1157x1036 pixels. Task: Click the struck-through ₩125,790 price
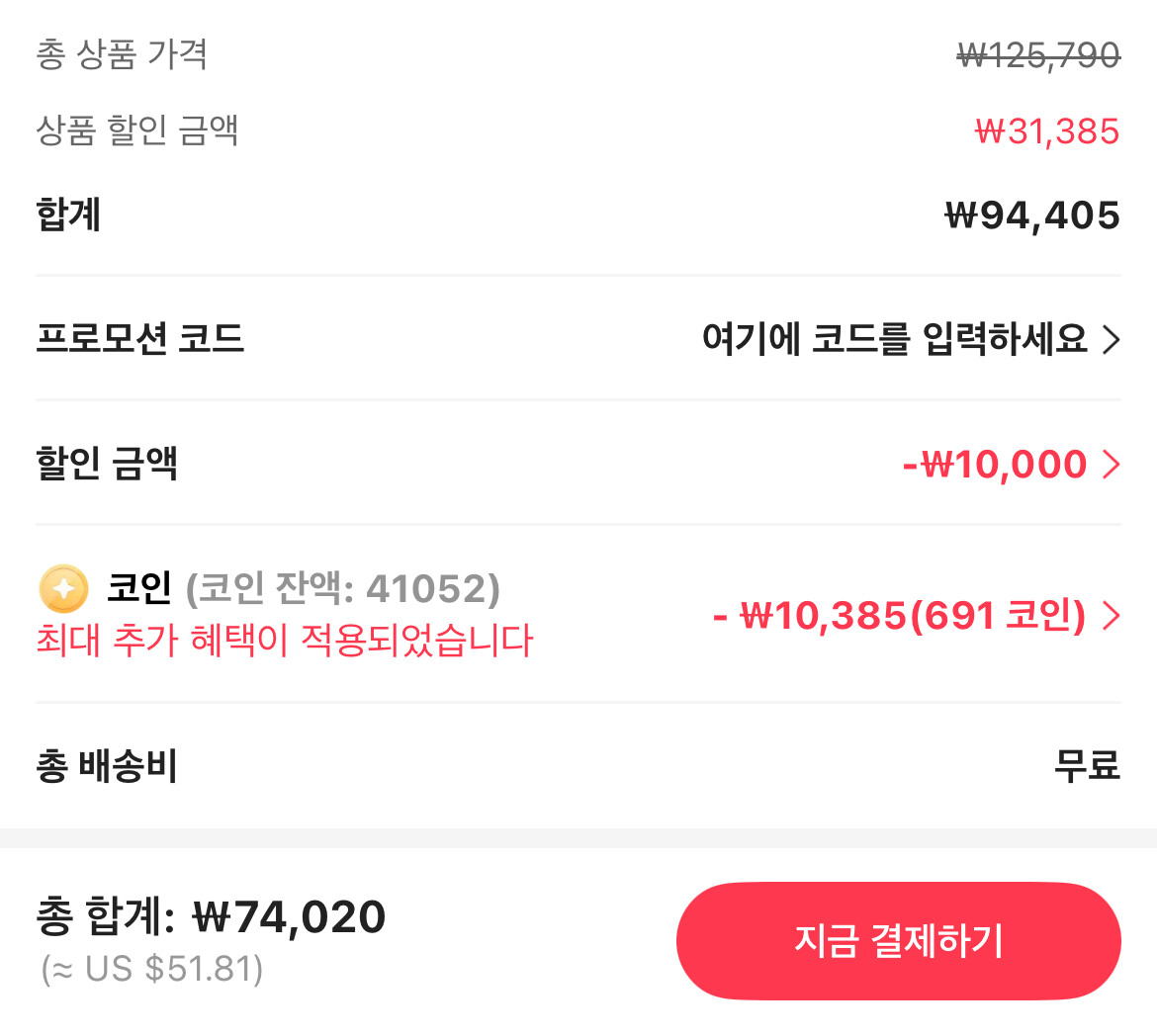[x=1038, y=55]
